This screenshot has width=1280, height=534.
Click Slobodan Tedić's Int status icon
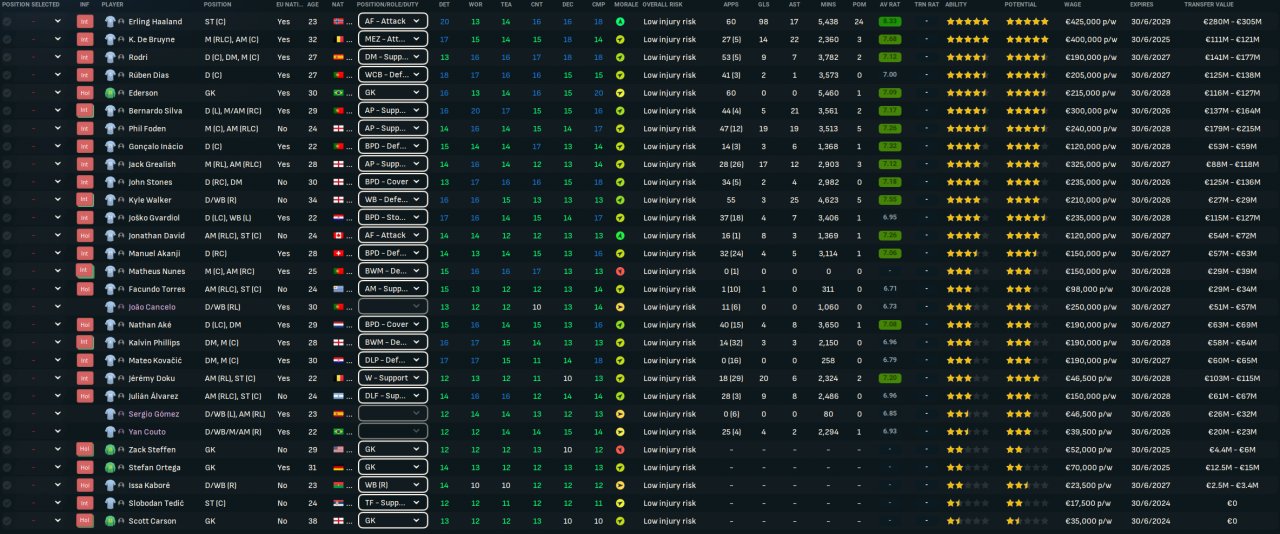tap(85, 503)
